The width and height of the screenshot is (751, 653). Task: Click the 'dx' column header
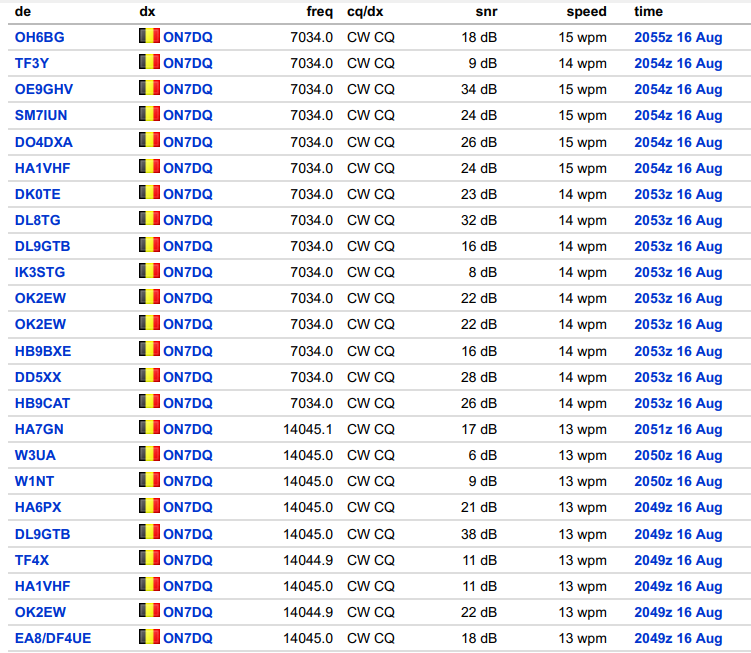(x=147, y=11)
